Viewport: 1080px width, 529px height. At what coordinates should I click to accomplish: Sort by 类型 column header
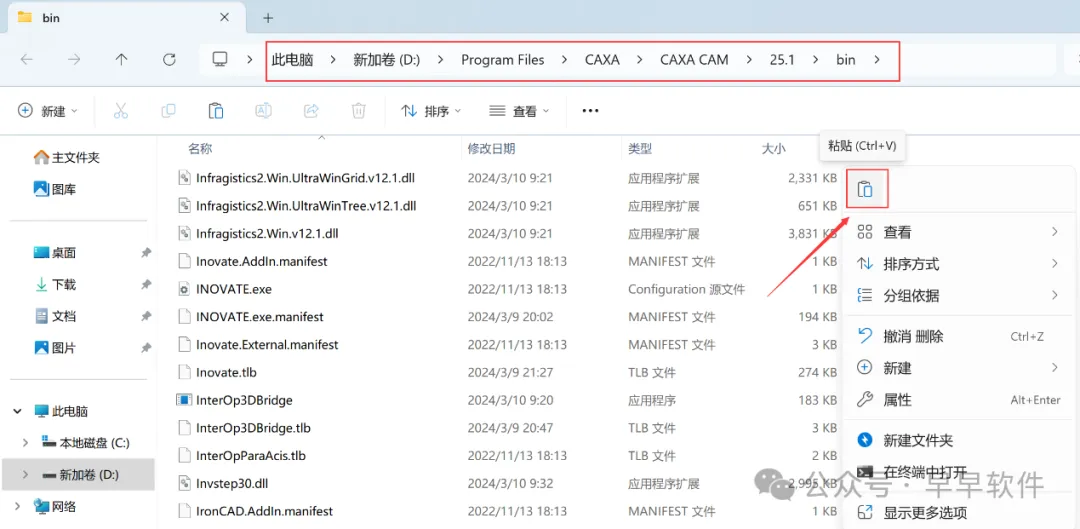640,148
